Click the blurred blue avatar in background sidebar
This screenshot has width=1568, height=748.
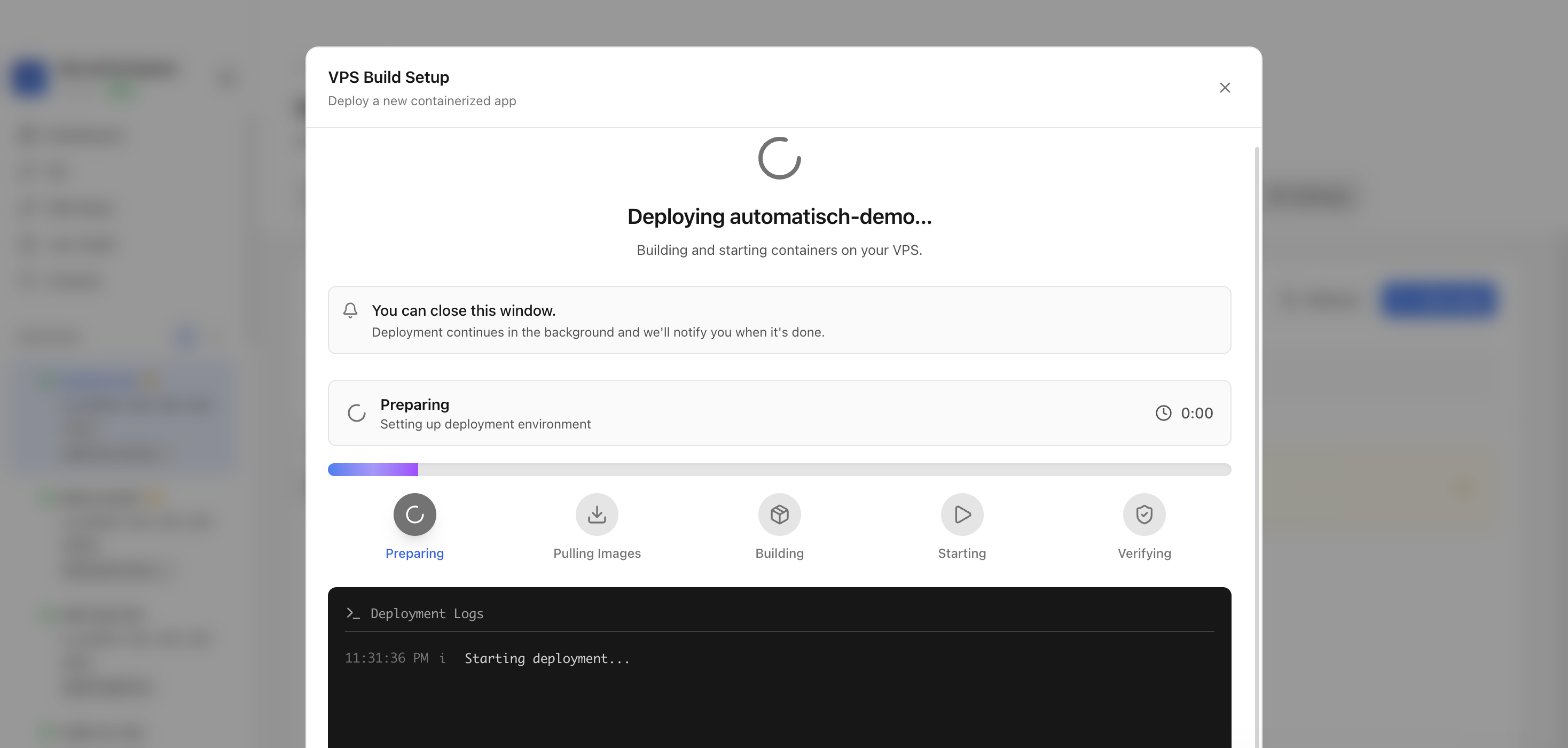30,78
